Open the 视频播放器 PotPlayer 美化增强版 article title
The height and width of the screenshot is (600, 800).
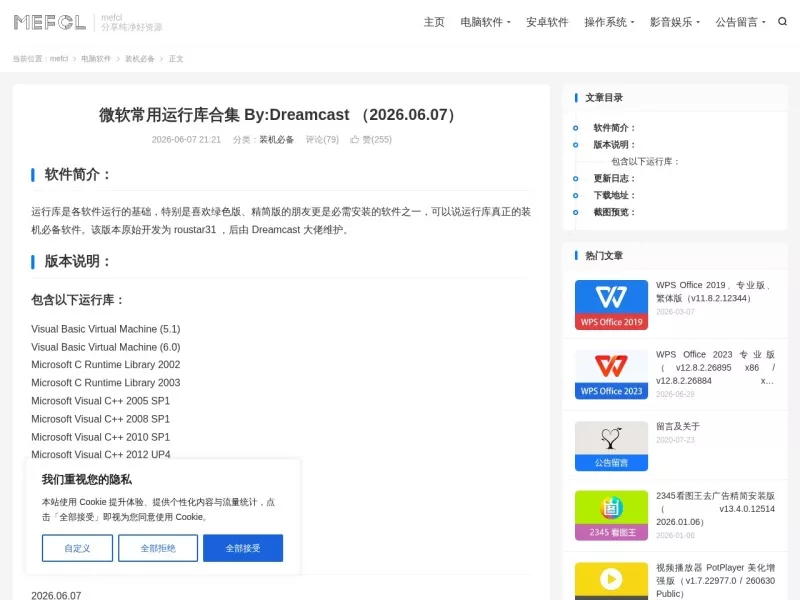click(715, 581)
